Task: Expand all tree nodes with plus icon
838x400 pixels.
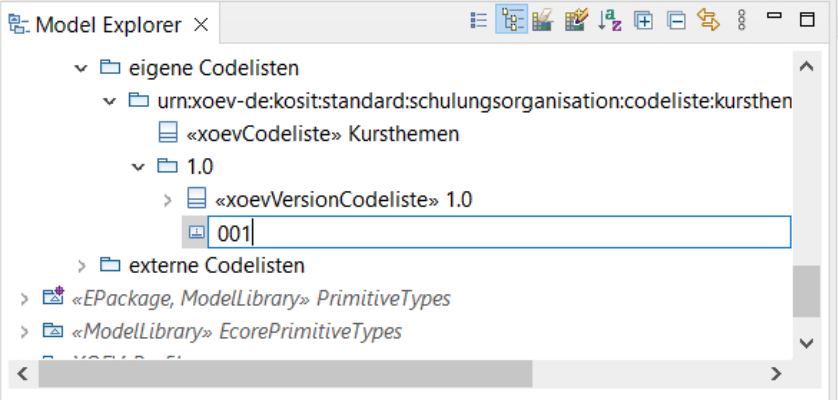Action: point(643,21)
